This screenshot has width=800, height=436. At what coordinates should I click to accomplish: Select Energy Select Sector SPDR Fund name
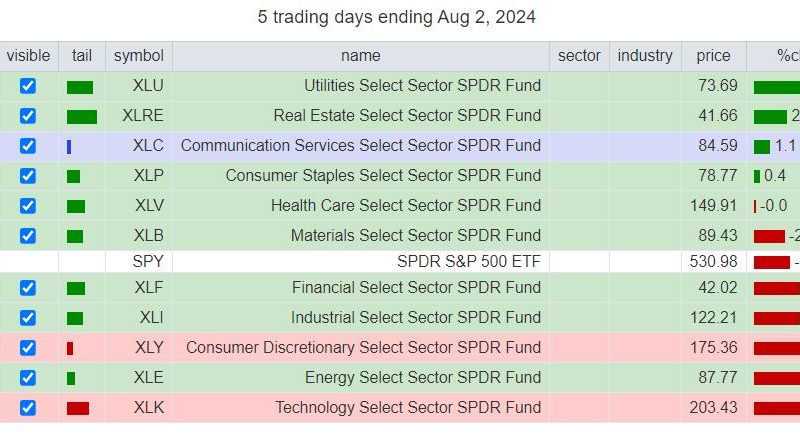(423, 377)
